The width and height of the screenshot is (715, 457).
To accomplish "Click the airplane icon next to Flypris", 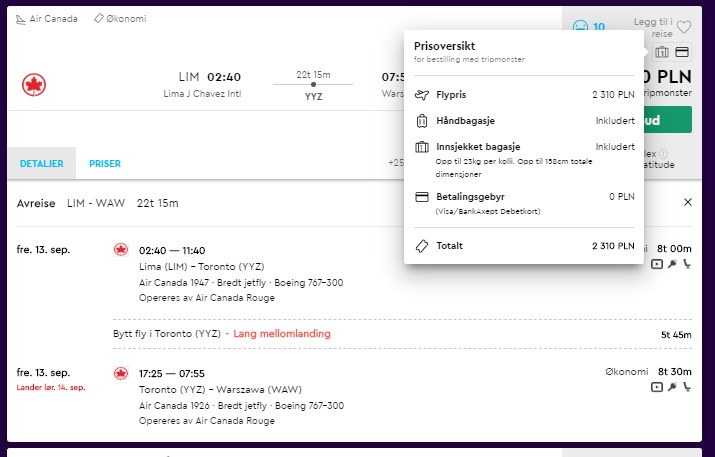I will pos(422,95).
